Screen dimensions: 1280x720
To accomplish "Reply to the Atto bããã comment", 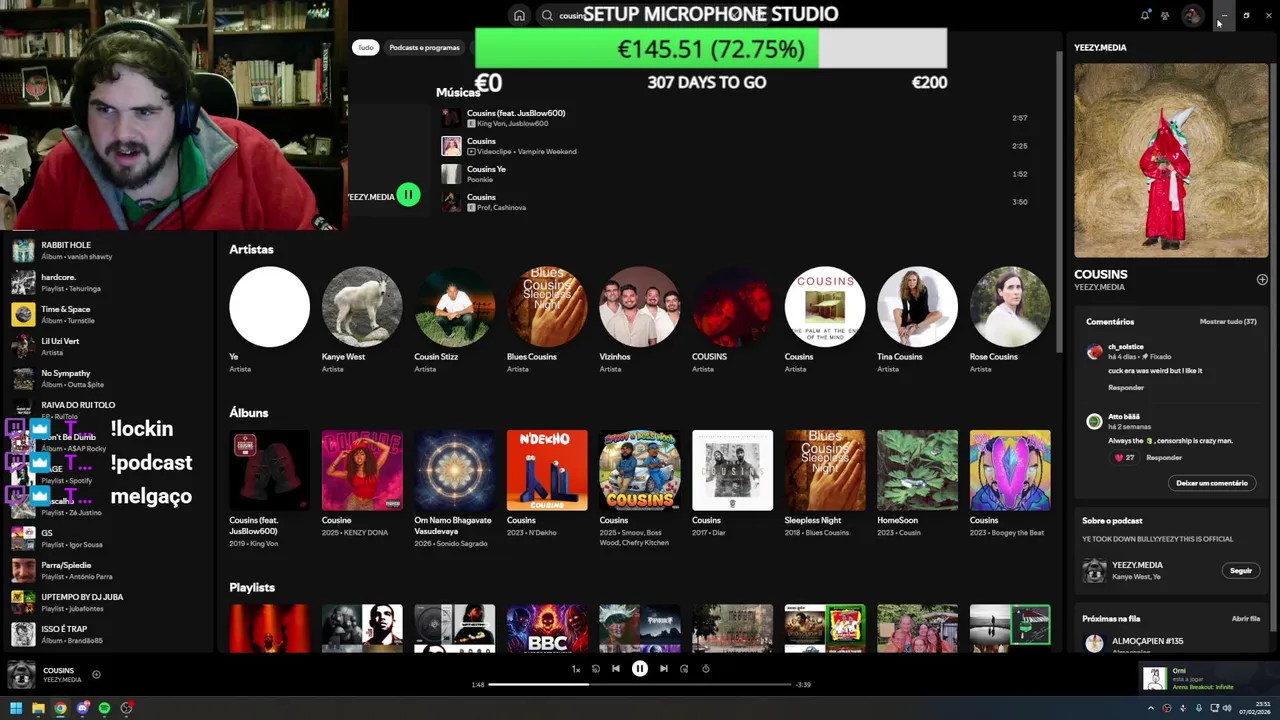I will click(1164, 457).
